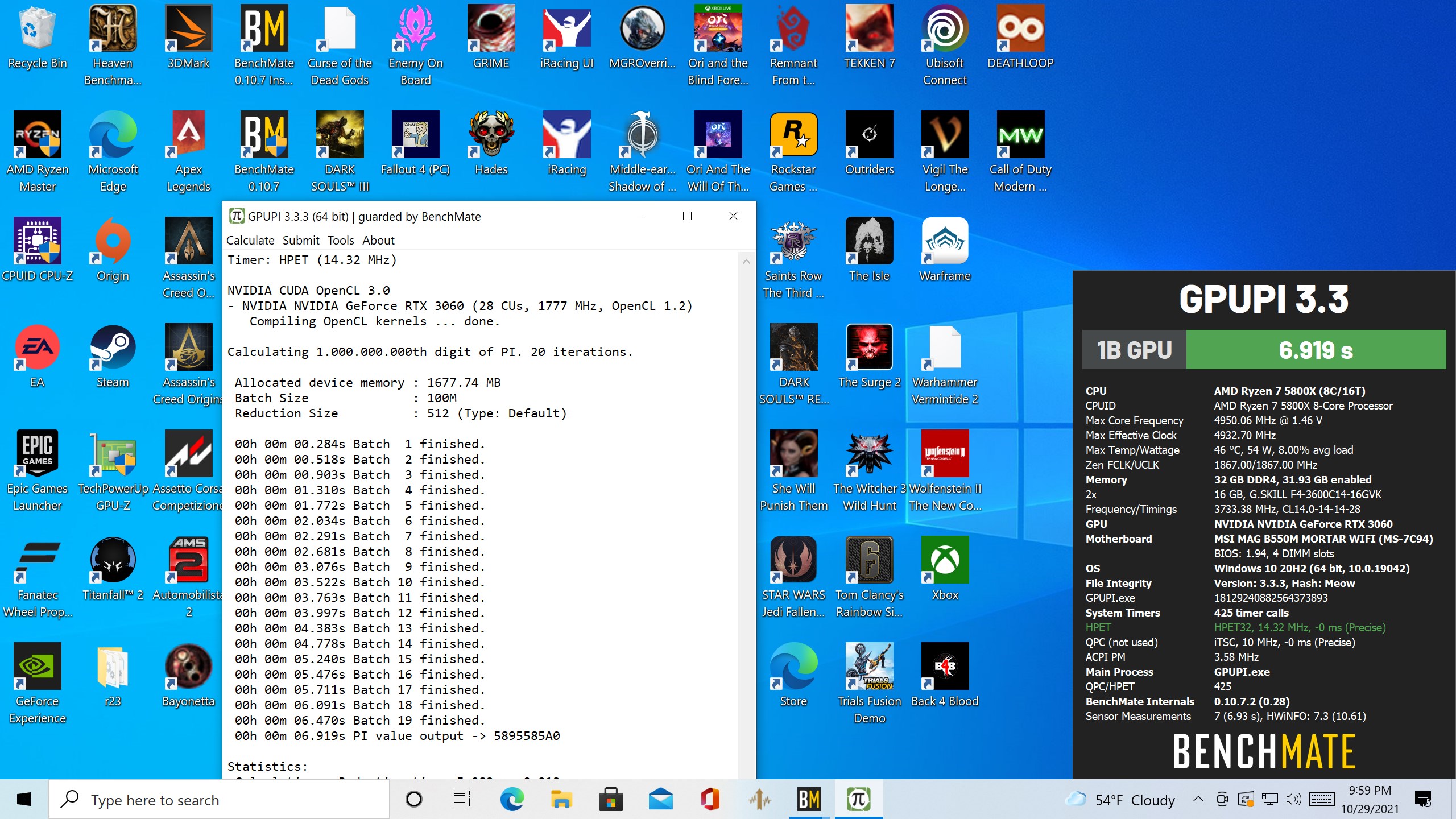
Task: Select the BenchMate 0.10.7 Installer icon
Action: click(x=264, y=45)
